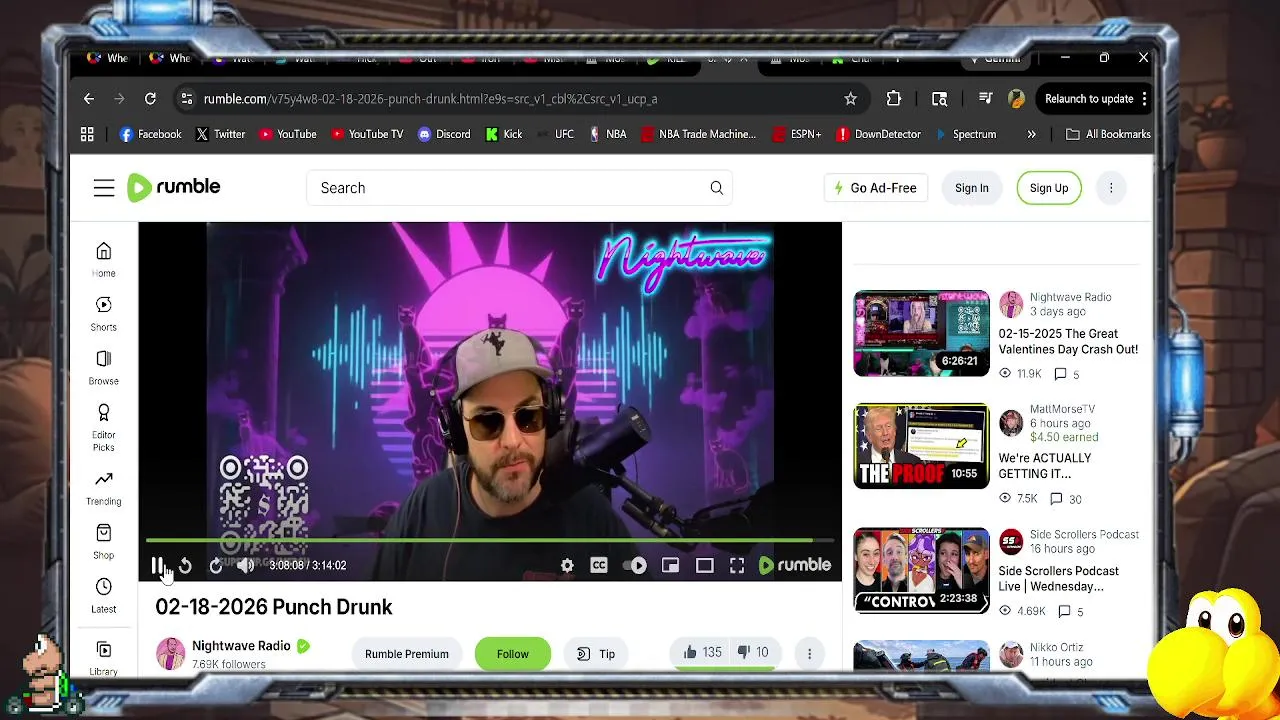
Task: Open Latest in the sidebar
Action: point(104,596)
